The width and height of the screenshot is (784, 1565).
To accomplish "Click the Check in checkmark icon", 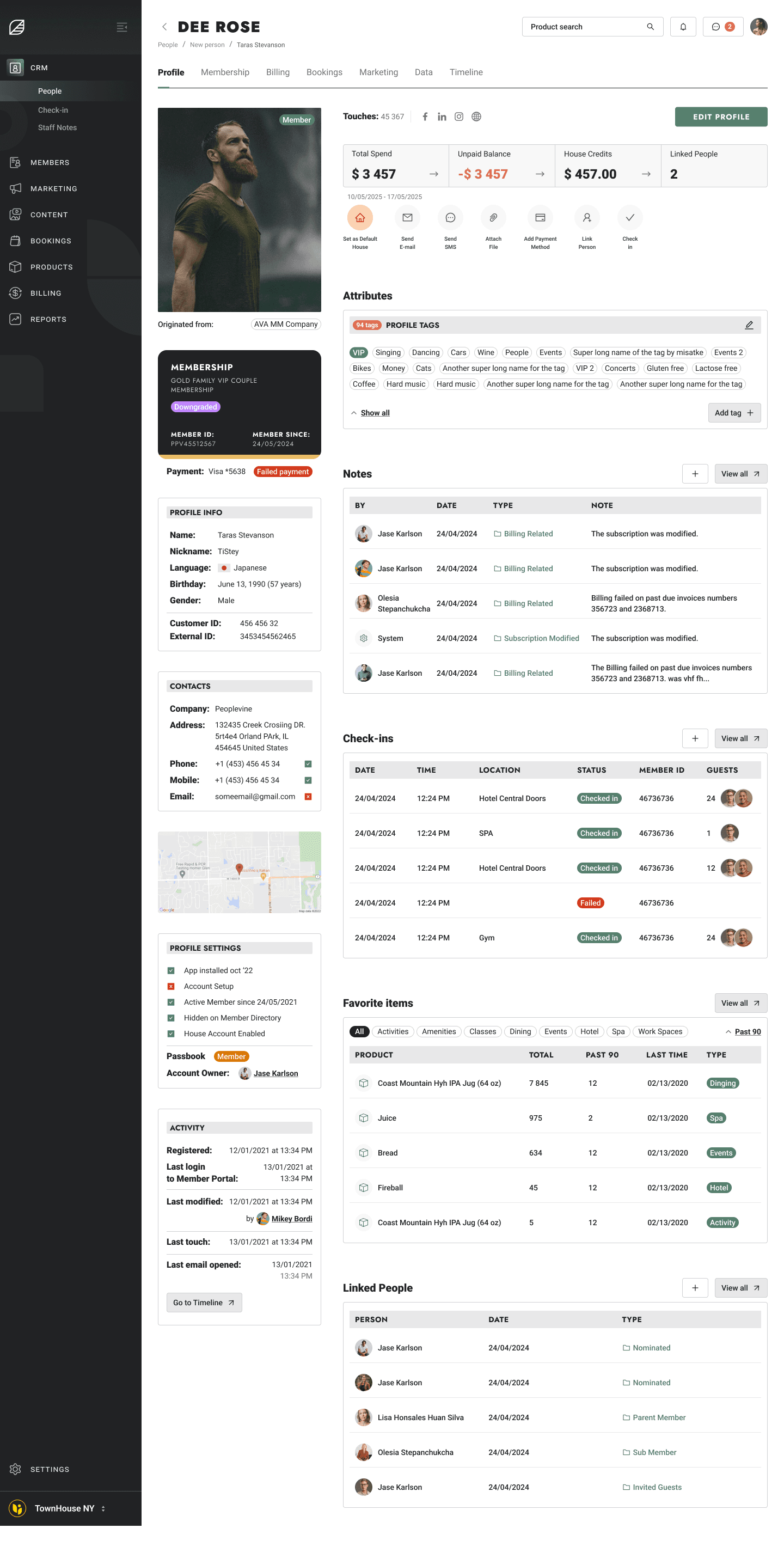I will (630, 217).
